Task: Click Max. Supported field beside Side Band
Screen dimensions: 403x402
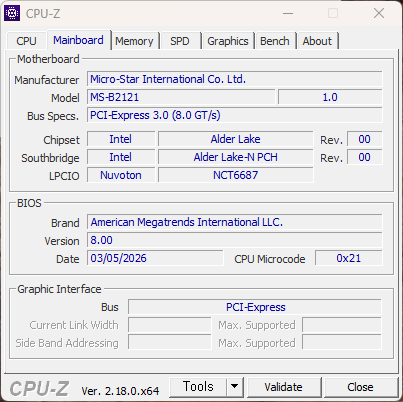Action: (342, 343)
